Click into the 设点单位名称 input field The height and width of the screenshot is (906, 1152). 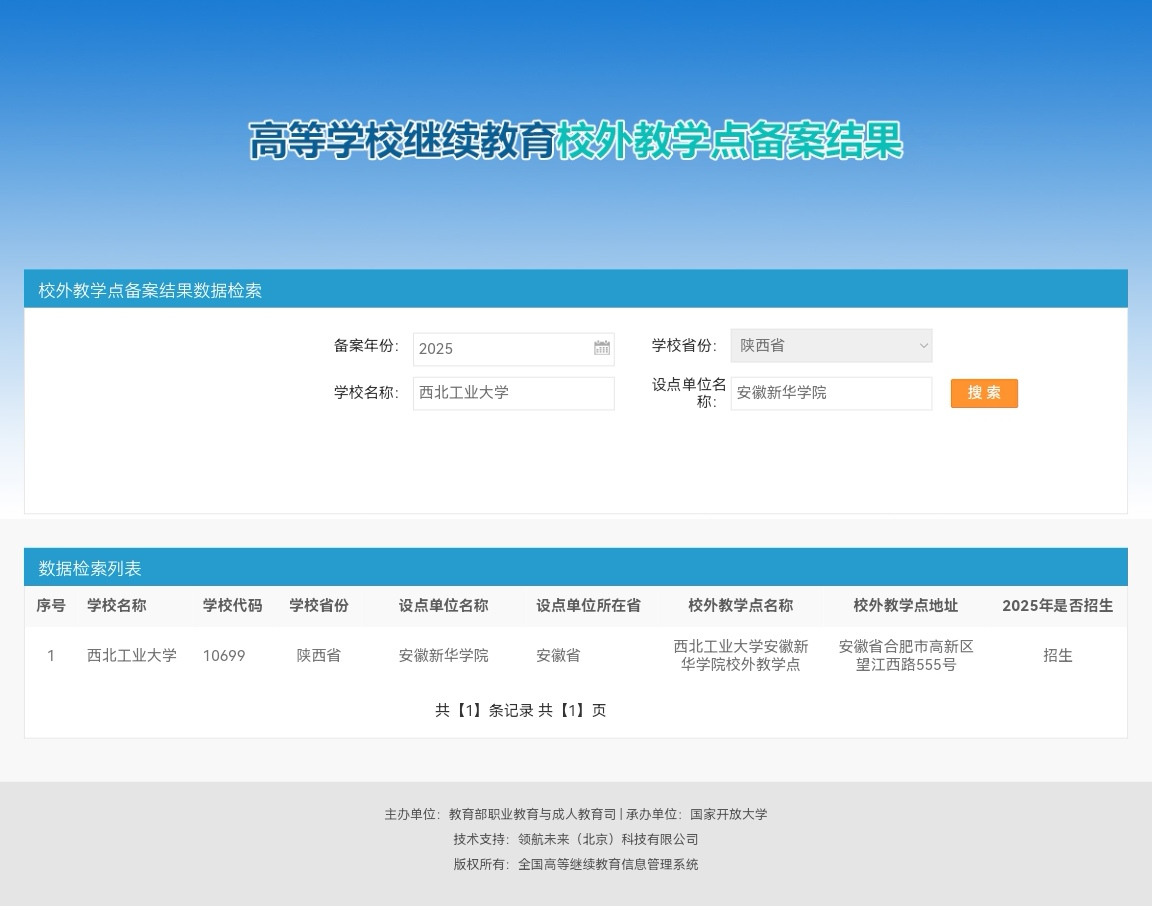click(831, 393)
